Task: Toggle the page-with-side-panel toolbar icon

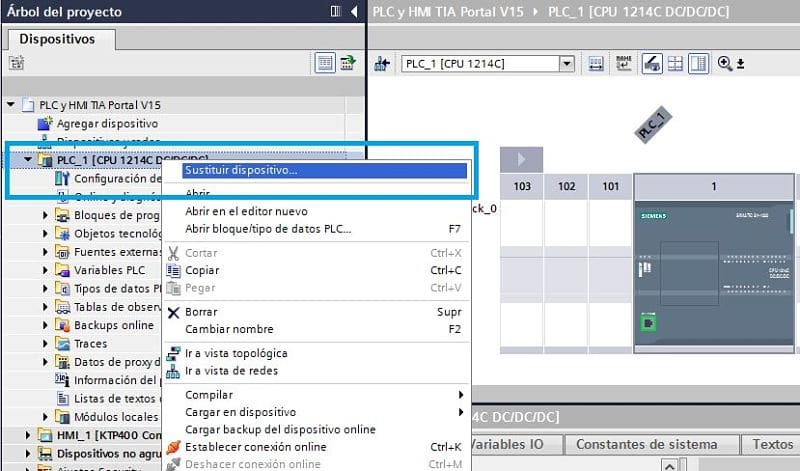Action: [698, 64]
